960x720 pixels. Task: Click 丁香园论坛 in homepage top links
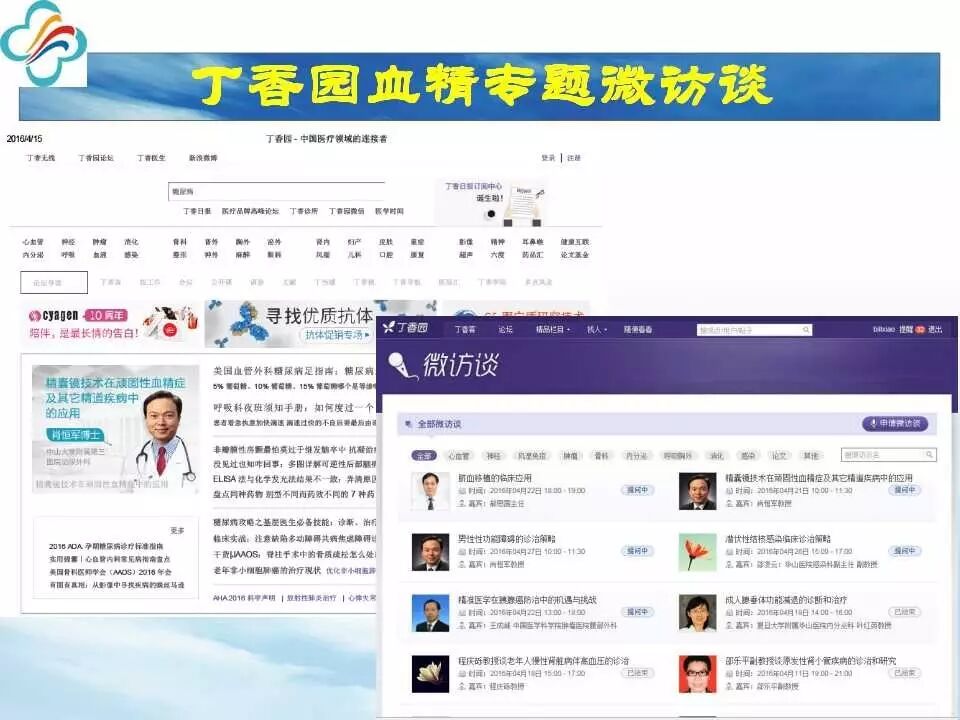pos(96,158)
